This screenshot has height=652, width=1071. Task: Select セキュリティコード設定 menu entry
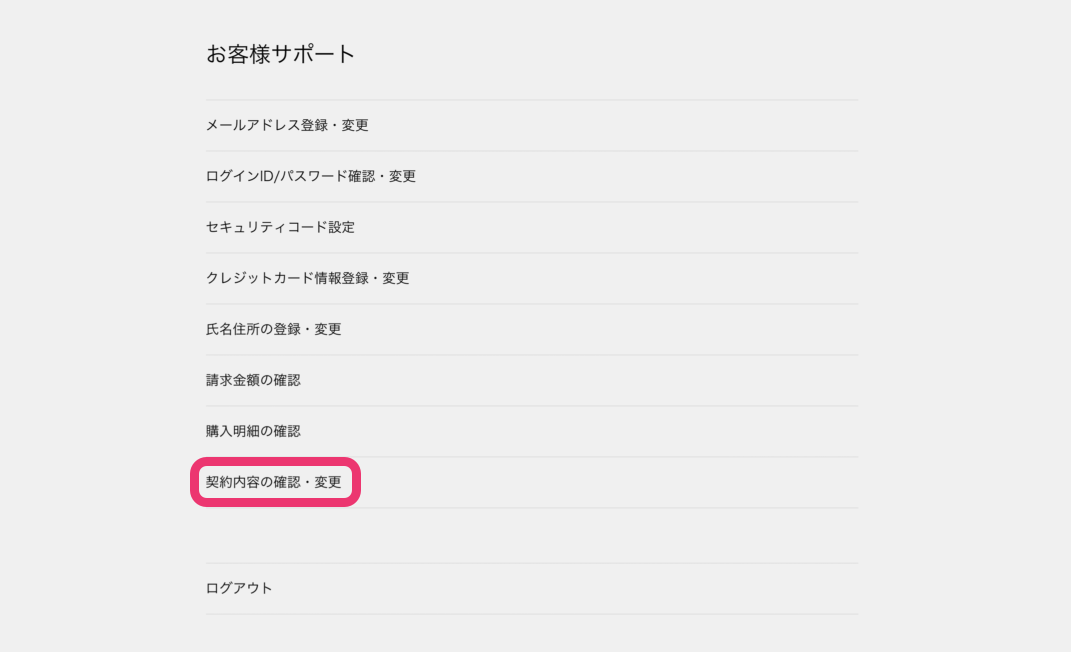click(x=280, y=227)
